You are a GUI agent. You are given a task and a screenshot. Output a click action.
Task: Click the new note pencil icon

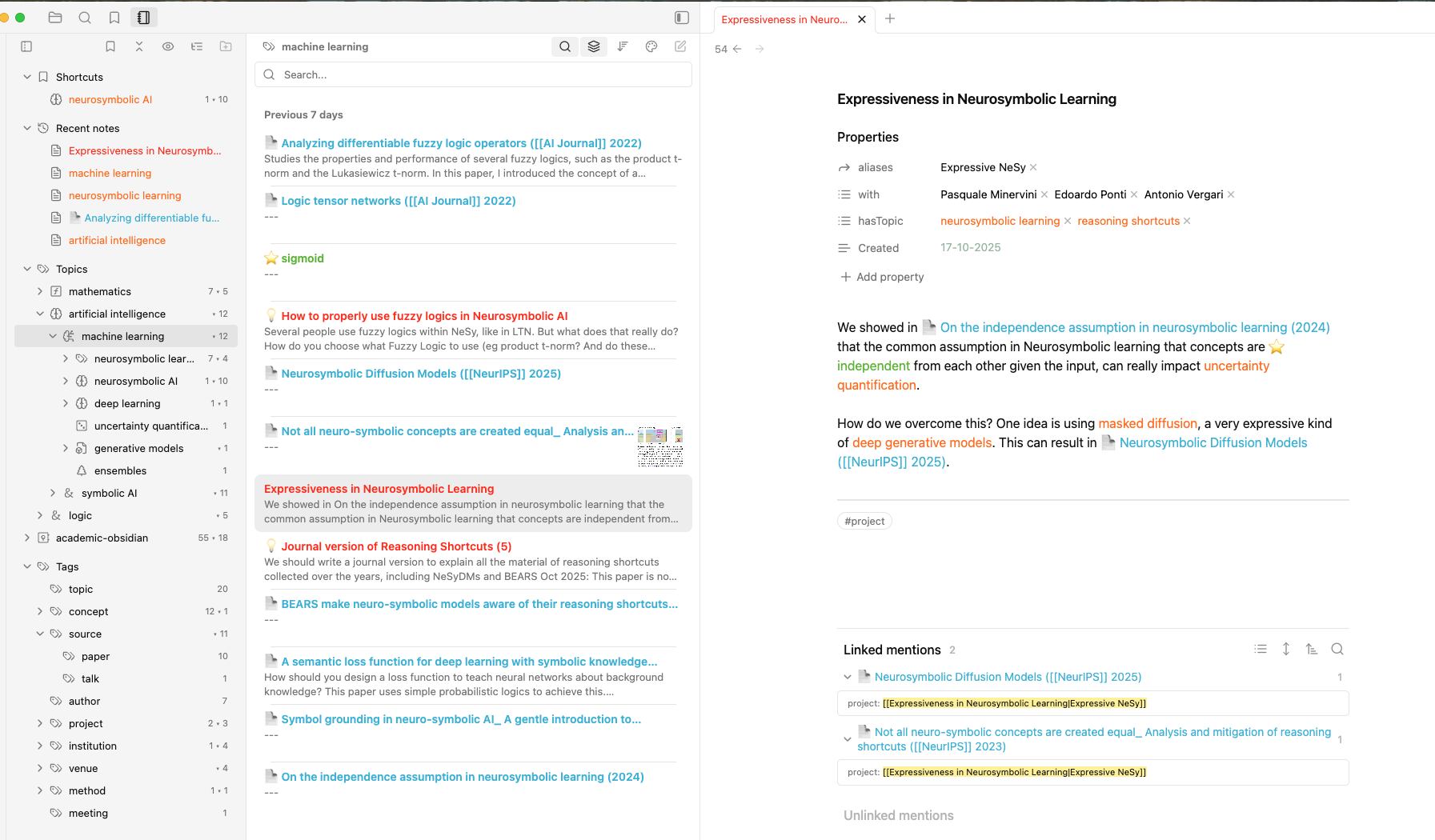coord(680,46)
